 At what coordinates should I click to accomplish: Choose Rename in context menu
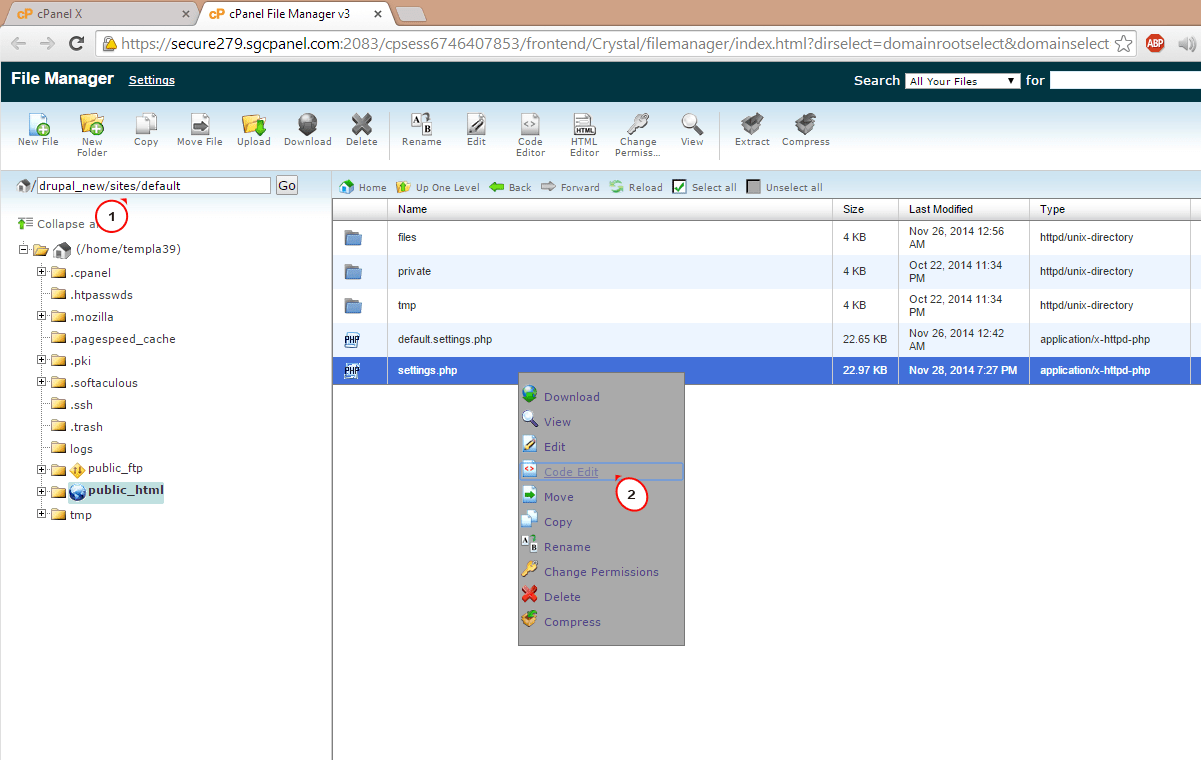click(x=567, y=547)
